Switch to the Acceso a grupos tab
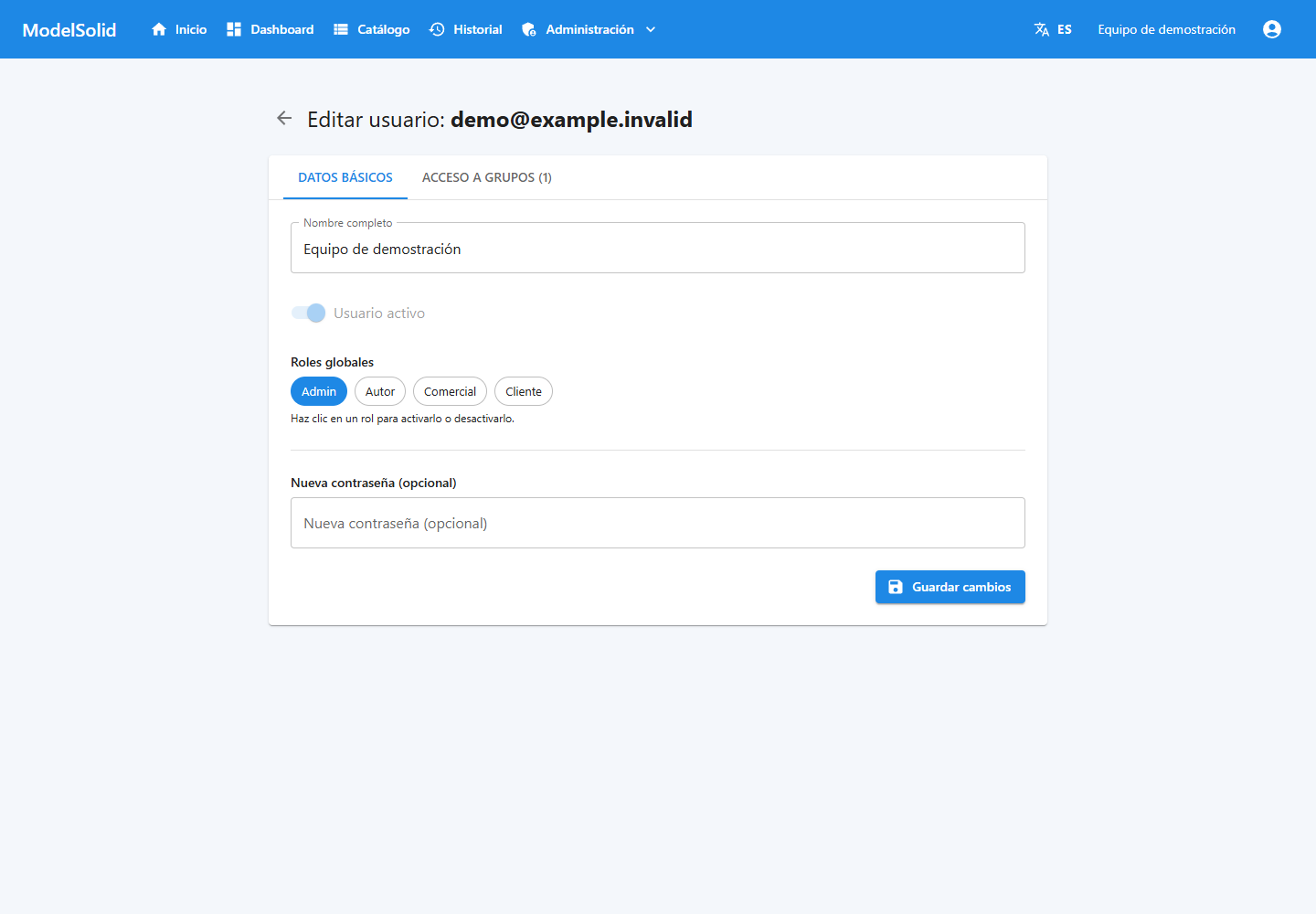Viewport: 1316px width, 914px height. (487, 177)
